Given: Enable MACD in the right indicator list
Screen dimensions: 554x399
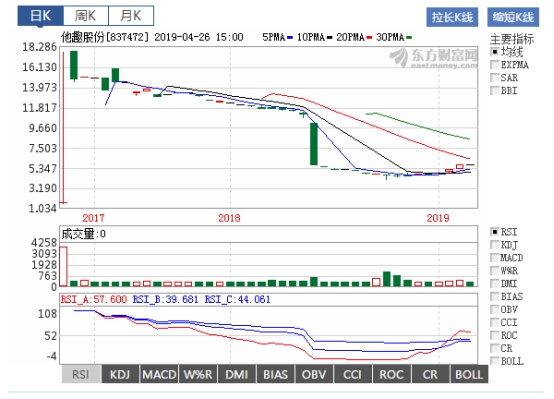Looking at the screenshot, I should coord(495,258).
